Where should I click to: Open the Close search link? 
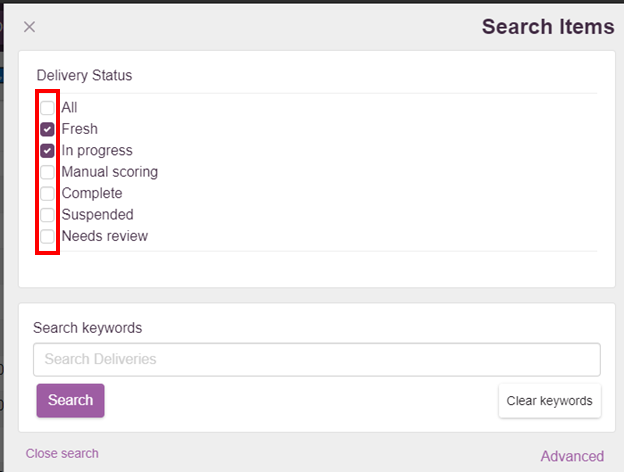click(x=62, y=454)
